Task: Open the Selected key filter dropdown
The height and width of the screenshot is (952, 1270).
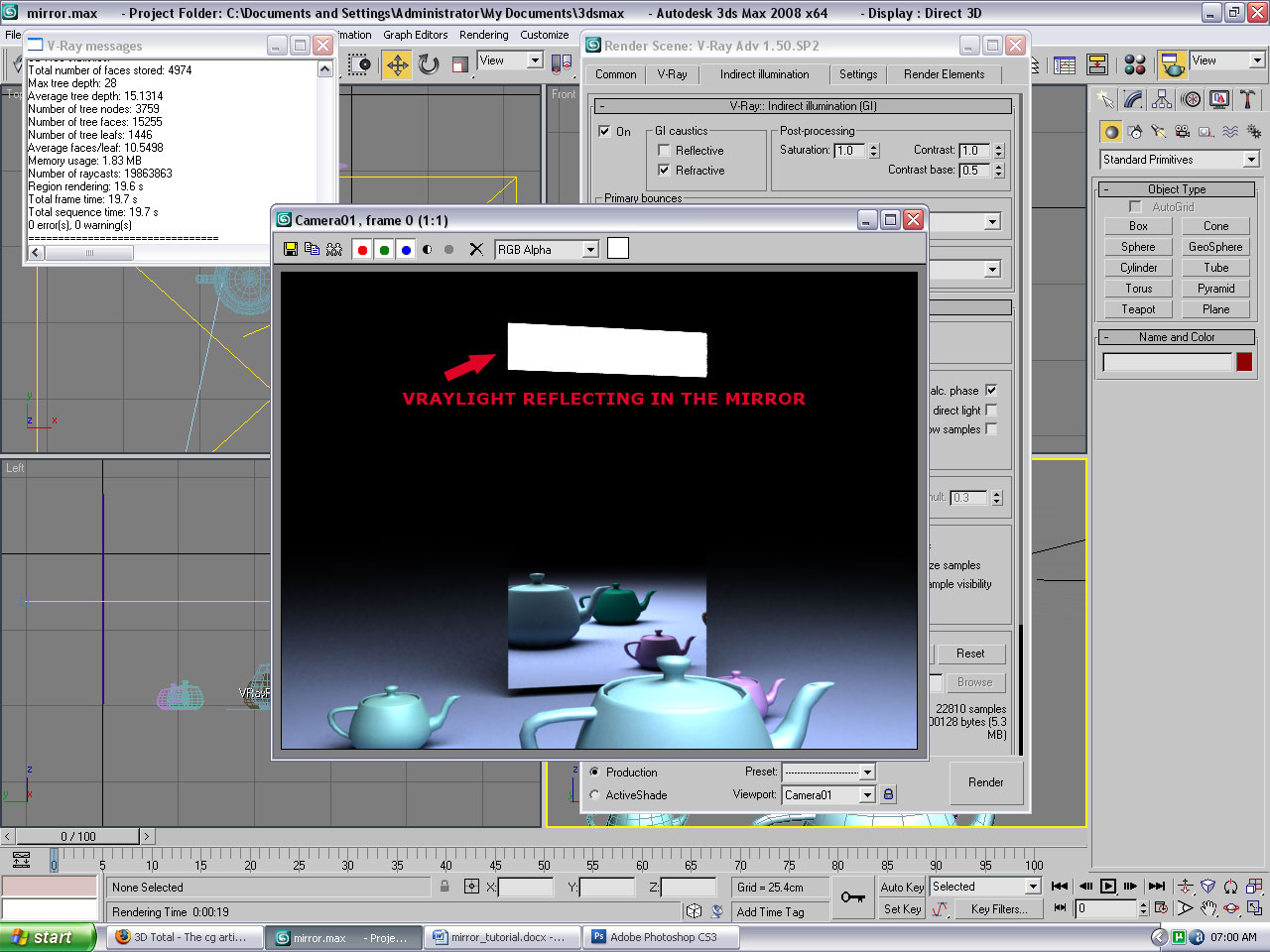Action: pyautogui.click(x=985, y=886)
